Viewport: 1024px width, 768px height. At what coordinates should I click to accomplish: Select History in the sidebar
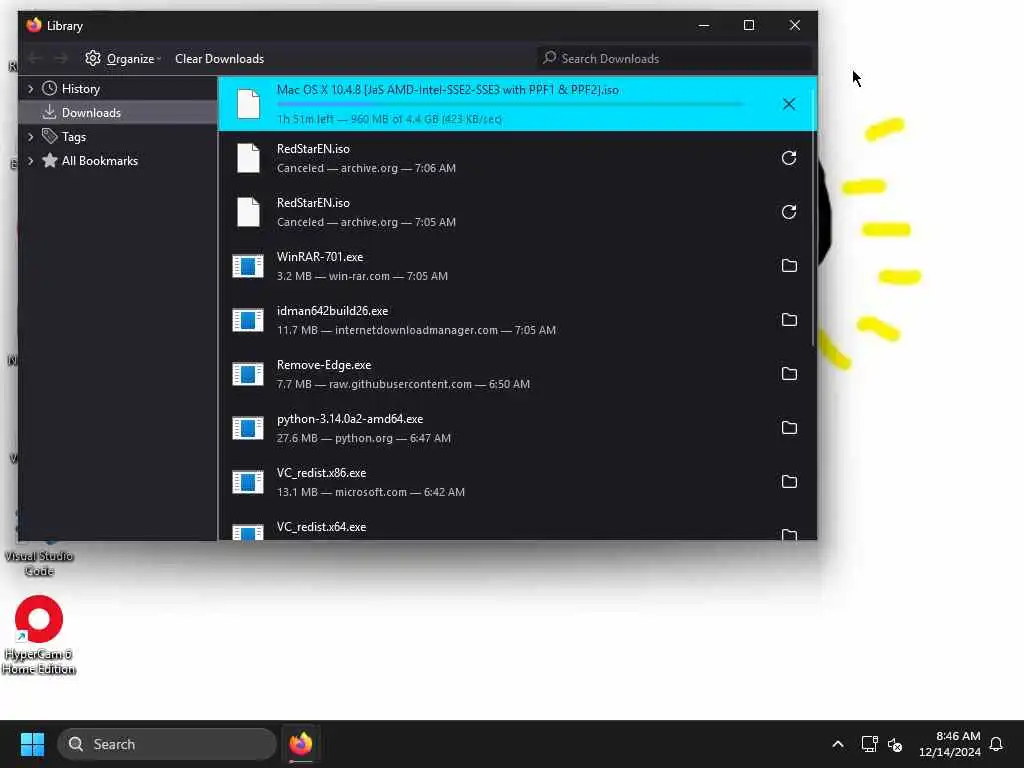coord(118,88)
